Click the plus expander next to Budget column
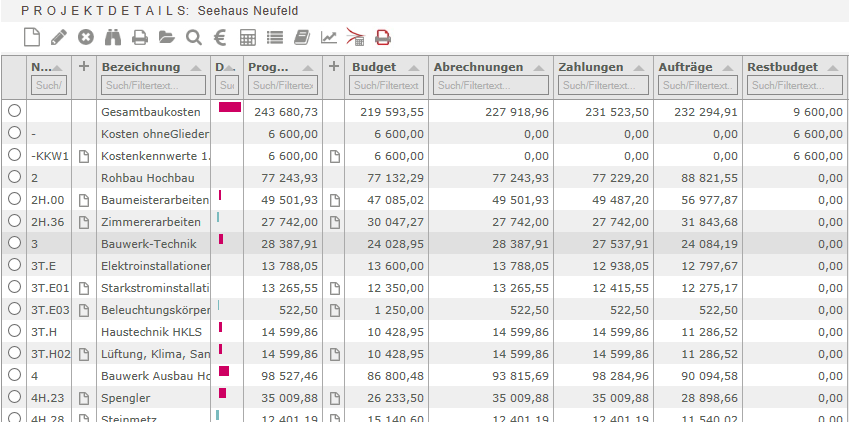Screen dimensions: 849x422 (x=334, y=66)
